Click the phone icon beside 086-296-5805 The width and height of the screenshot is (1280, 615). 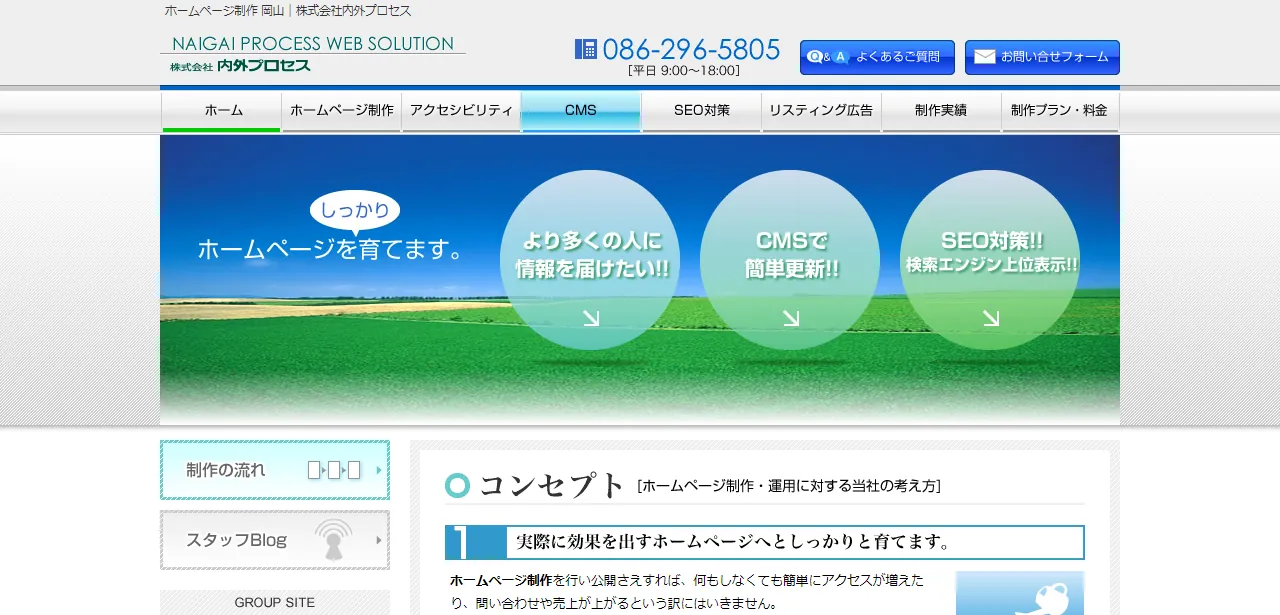[x=586, y=49]
